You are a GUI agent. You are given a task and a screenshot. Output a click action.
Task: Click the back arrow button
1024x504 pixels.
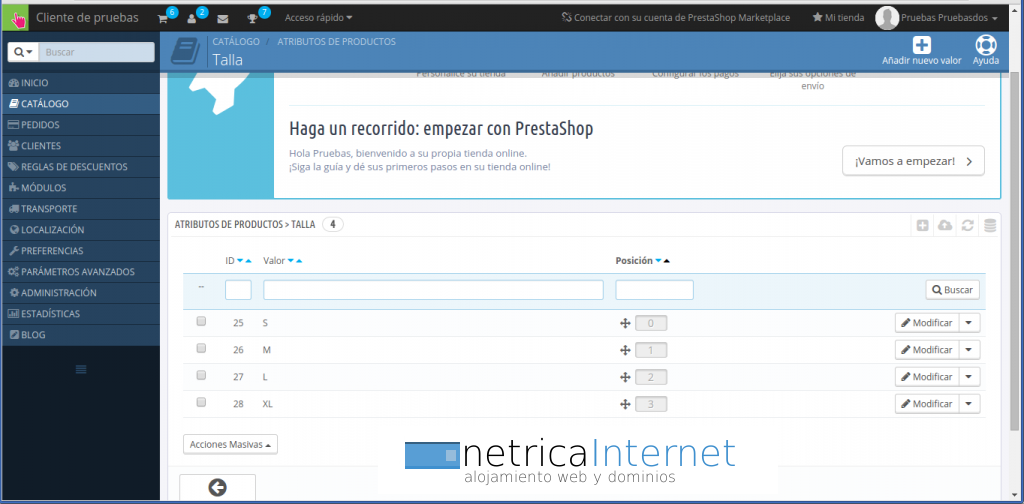click(217, 488)
